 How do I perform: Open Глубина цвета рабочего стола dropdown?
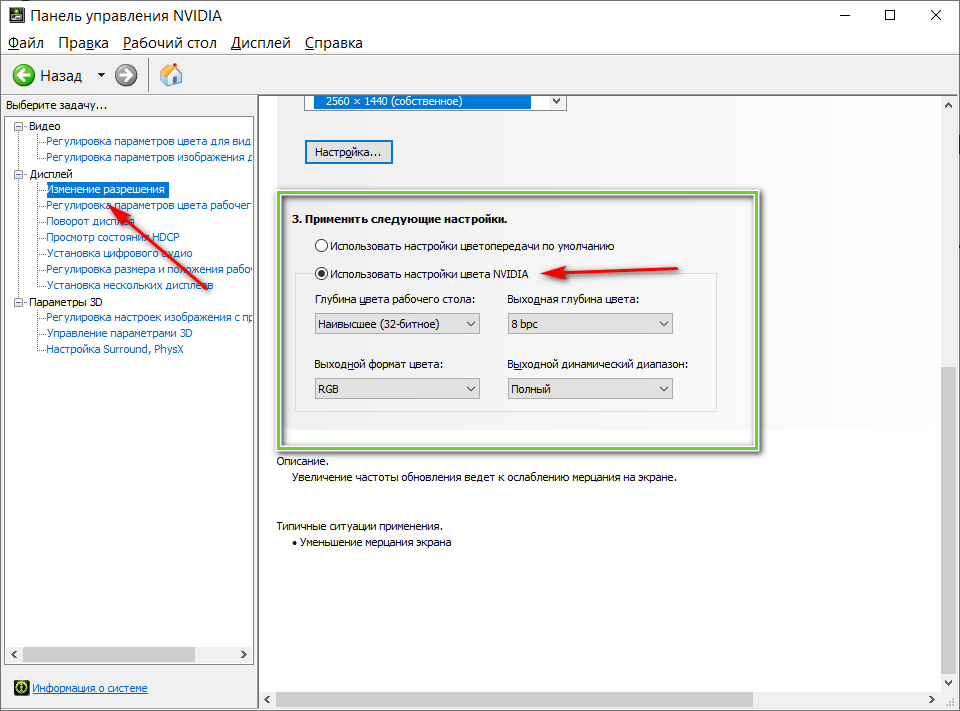point(397,324)
